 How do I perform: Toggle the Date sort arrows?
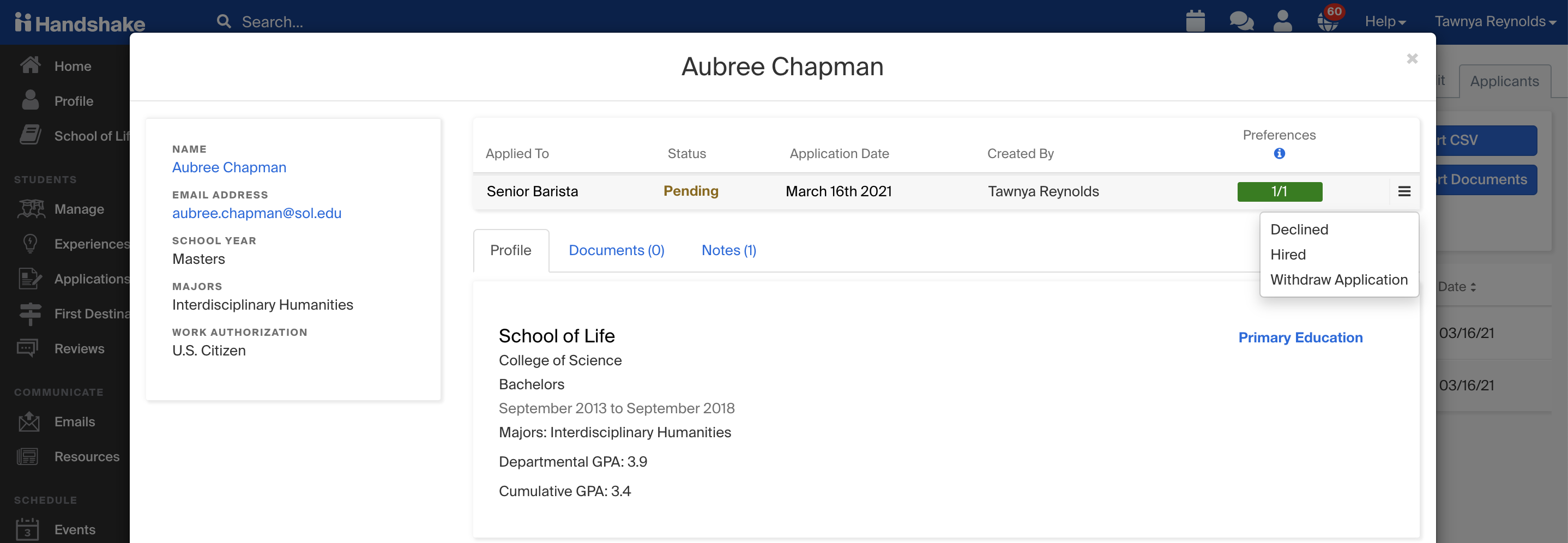point(1474,287)
